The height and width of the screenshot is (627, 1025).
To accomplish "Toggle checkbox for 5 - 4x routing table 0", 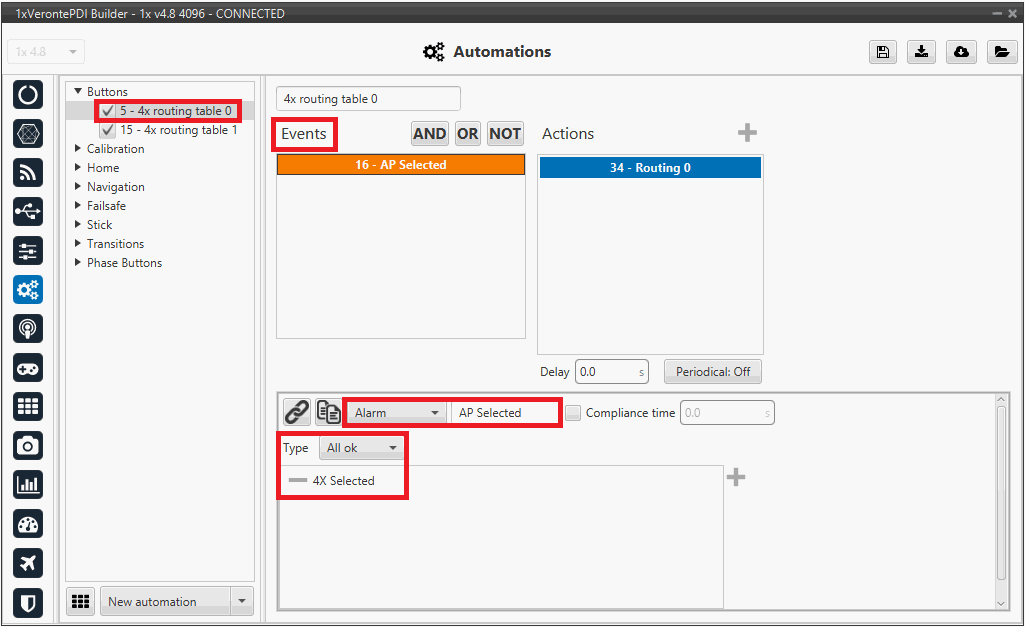I will pos(108,111).
